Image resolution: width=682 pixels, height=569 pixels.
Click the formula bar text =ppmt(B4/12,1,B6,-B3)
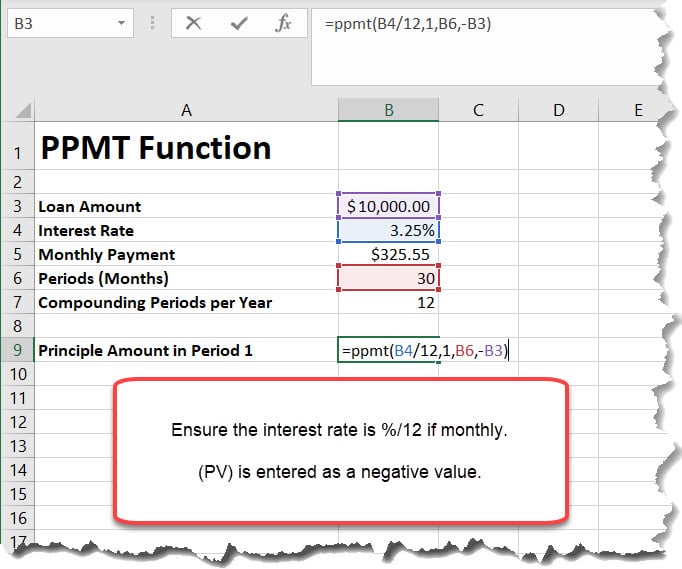click(x=408, y=23)
